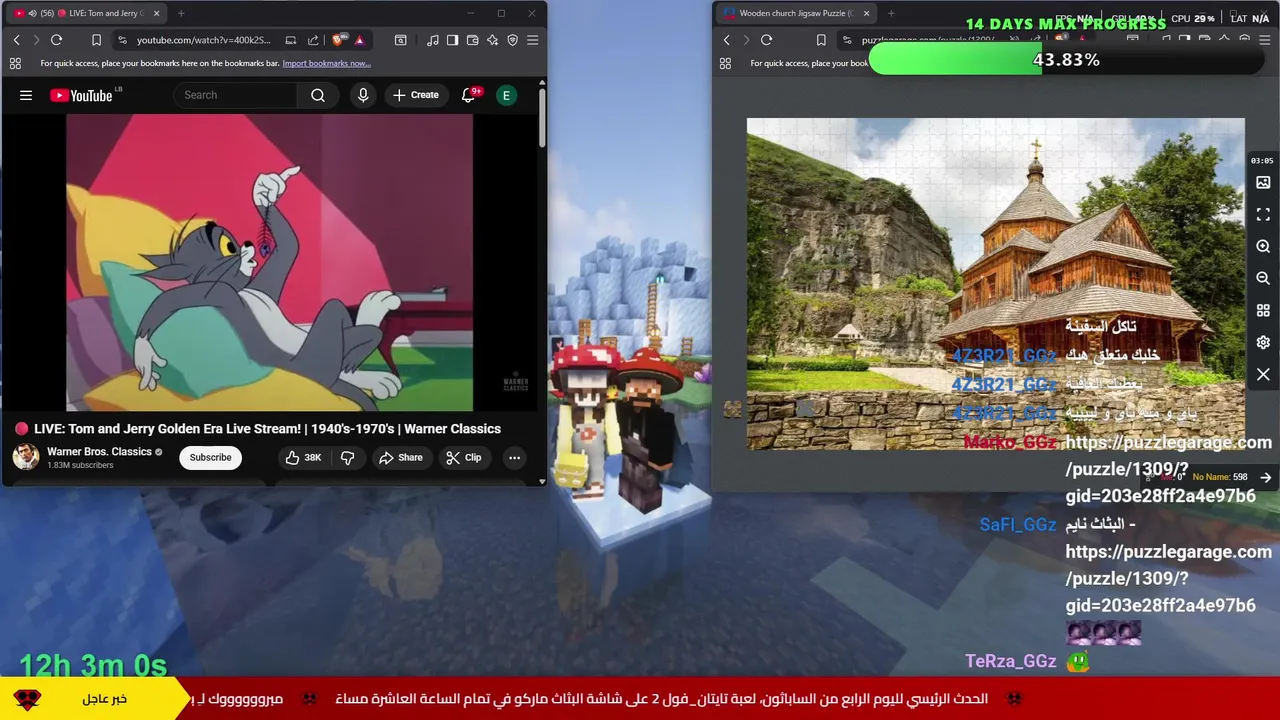Arrange puzzle pieces with grid icon
The height and width of the screenshot is (720, 1280).
coord(1263,310)
